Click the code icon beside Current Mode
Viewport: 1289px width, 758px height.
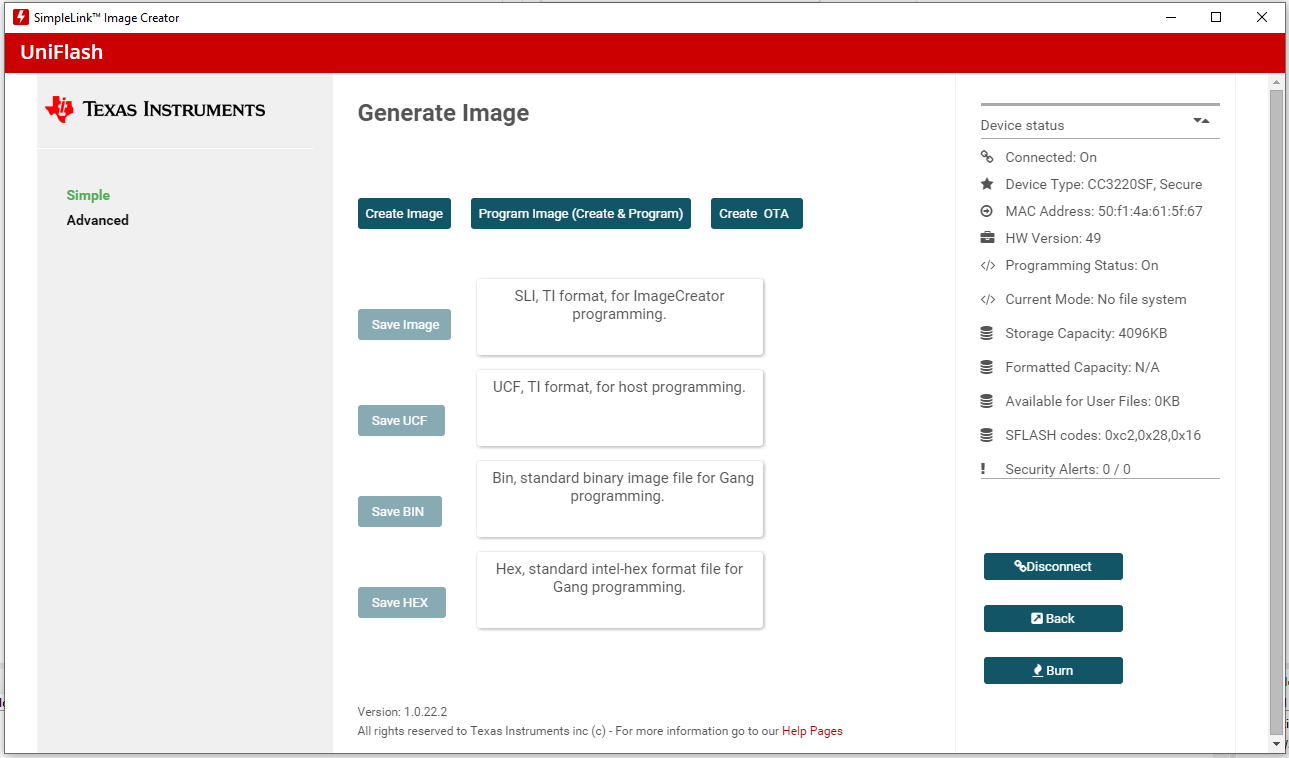pyautogui.click(x=987, y=299)
